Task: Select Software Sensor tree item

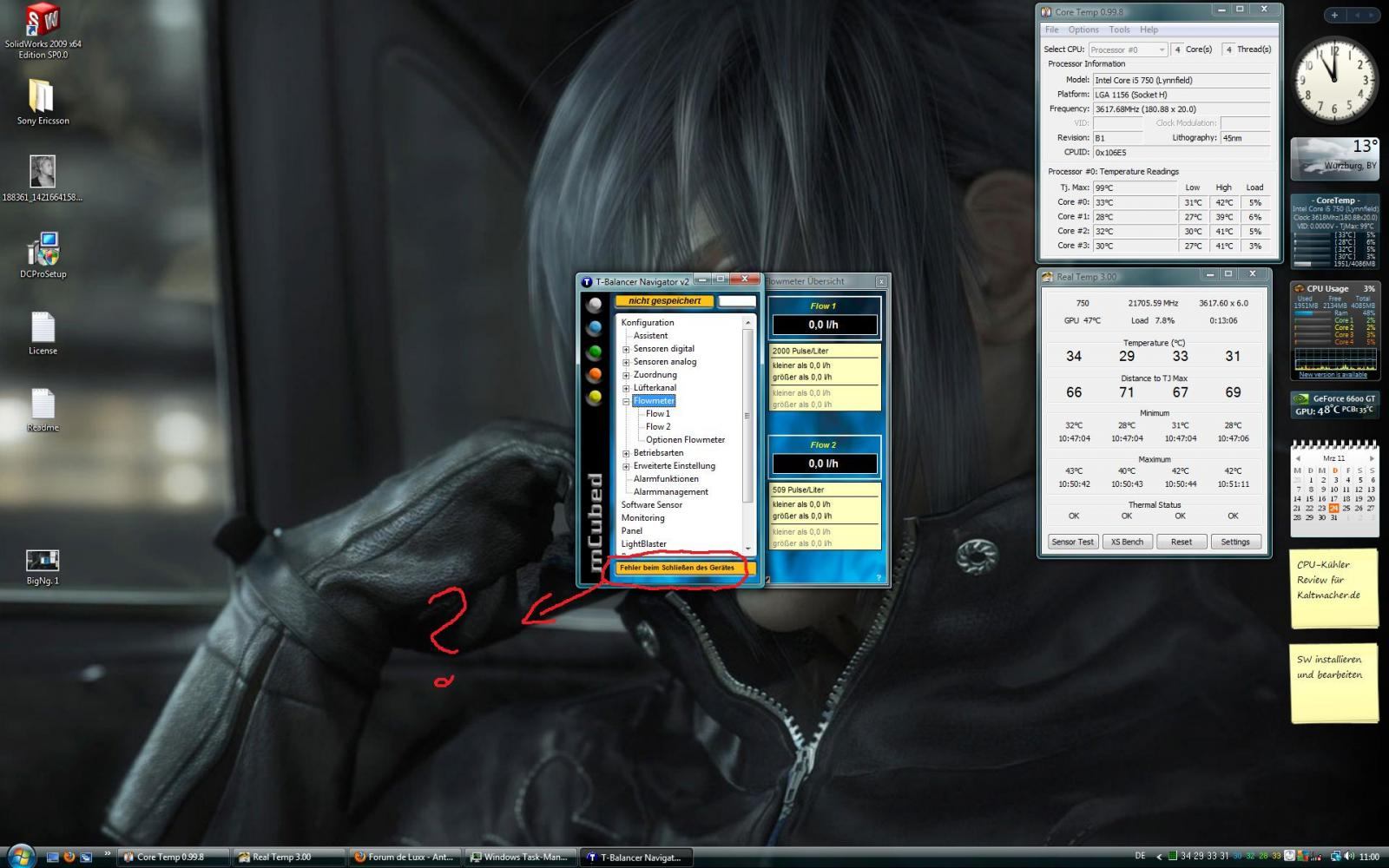Action: click(651, 505)
